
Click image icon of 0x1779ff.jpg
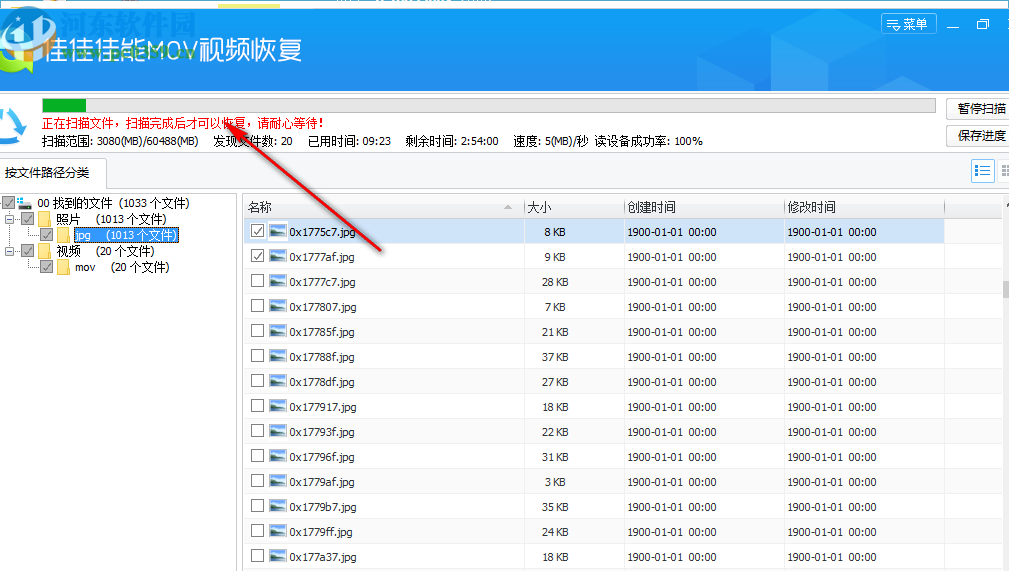(x=277, y=531)
